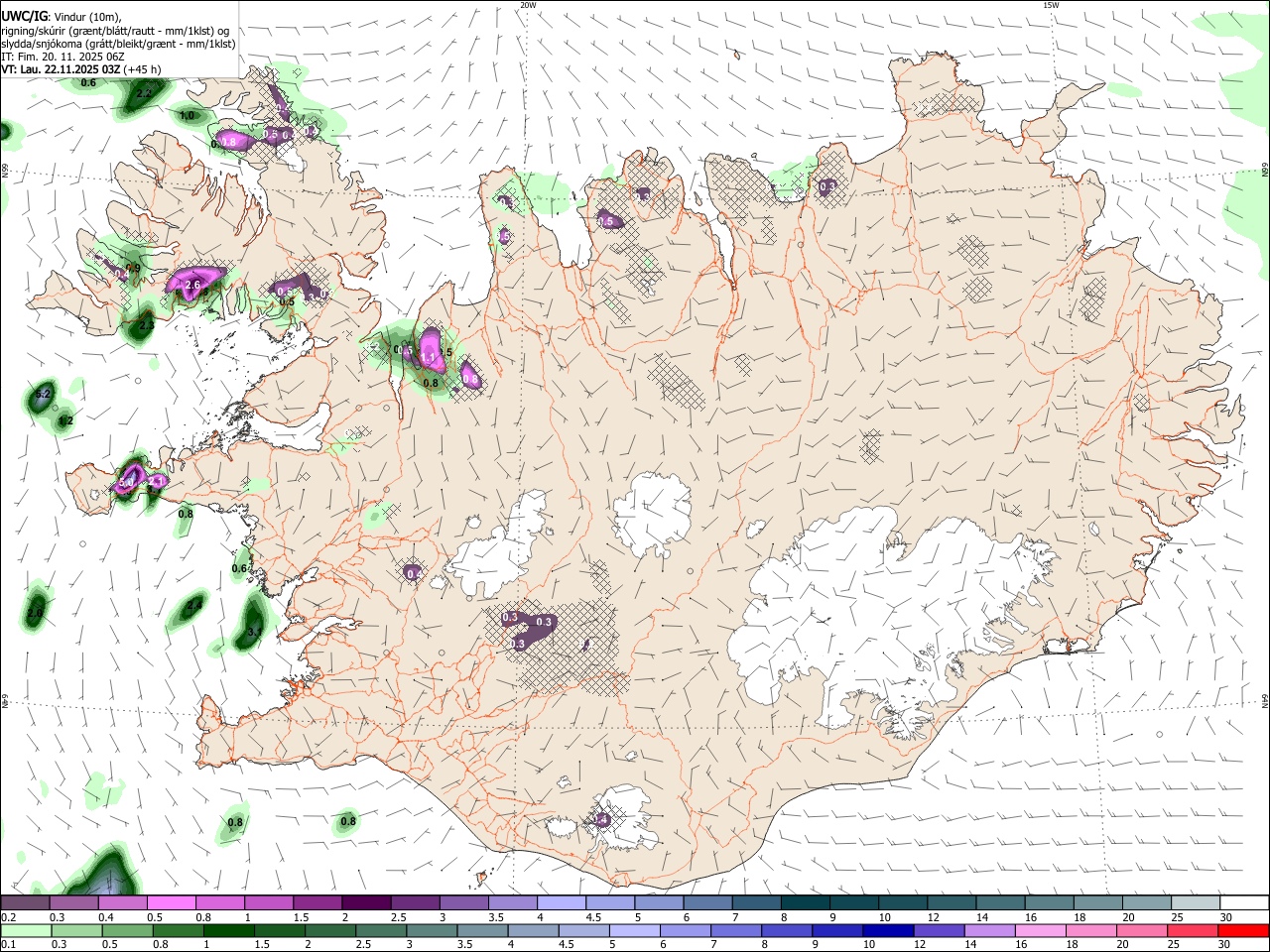Click the dark teal 8–9 snow-scale swatch
Viewport: 1270px width, 952px height.
pos(805,902)
